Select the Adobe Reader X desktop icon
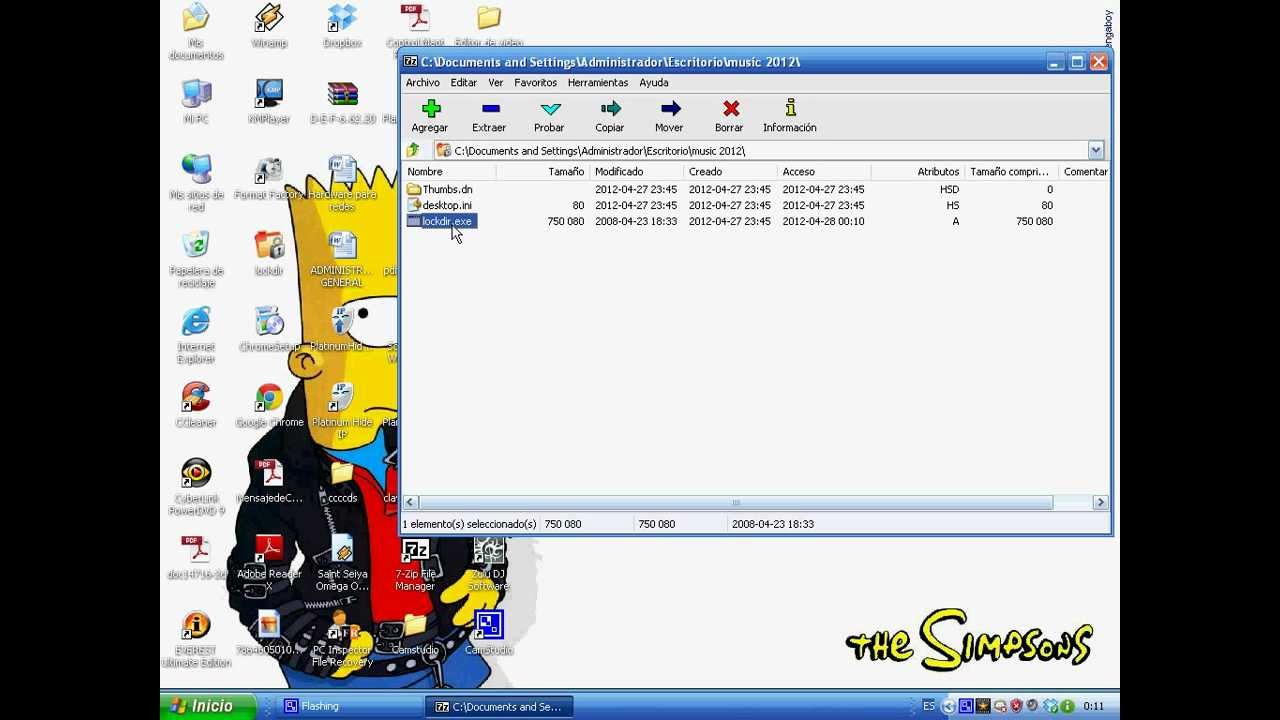1280x720 pixels. [x=269, y=563]
